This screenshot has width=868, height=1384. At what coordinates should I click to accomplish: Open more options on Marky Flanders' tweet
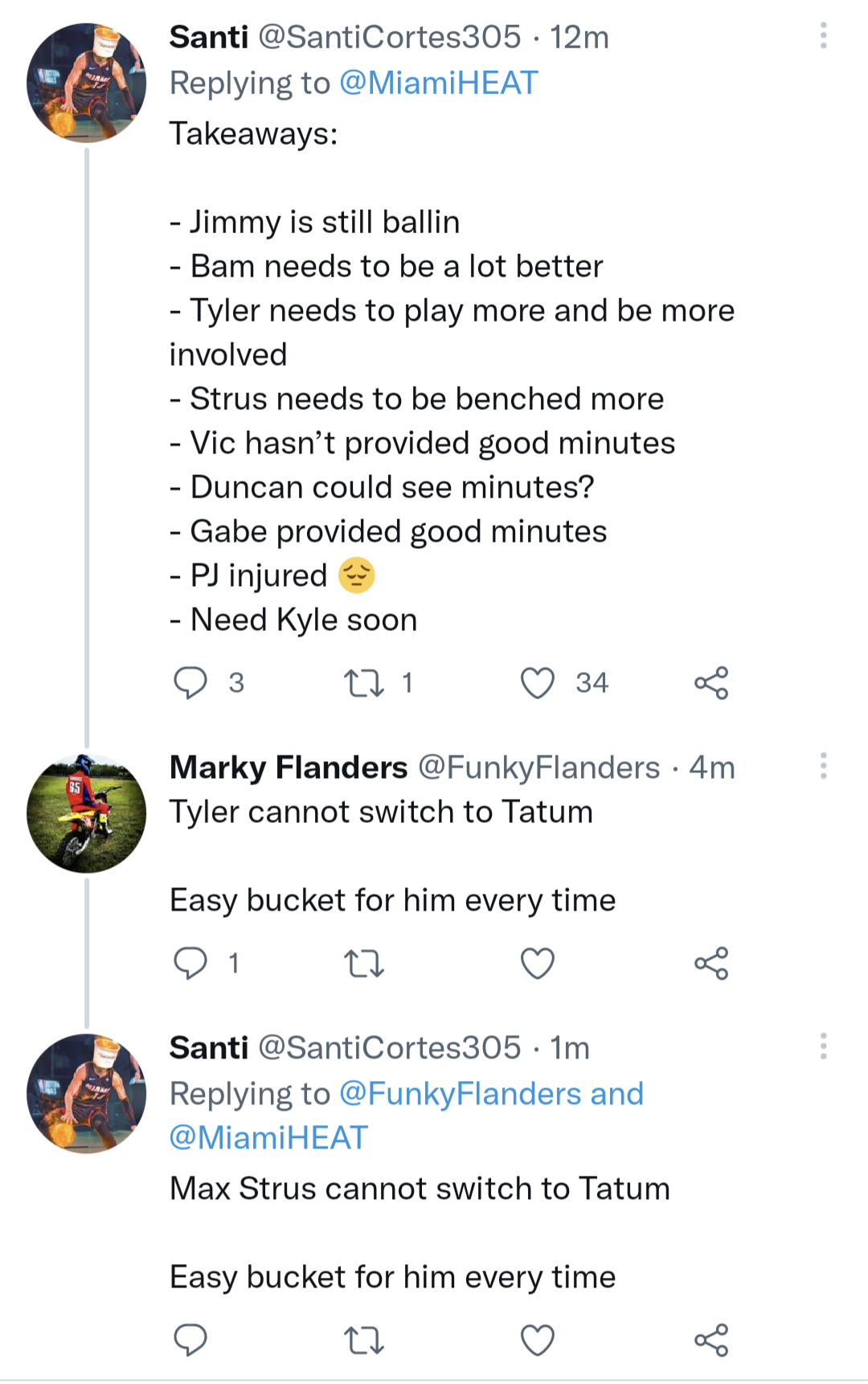(823, 766)
